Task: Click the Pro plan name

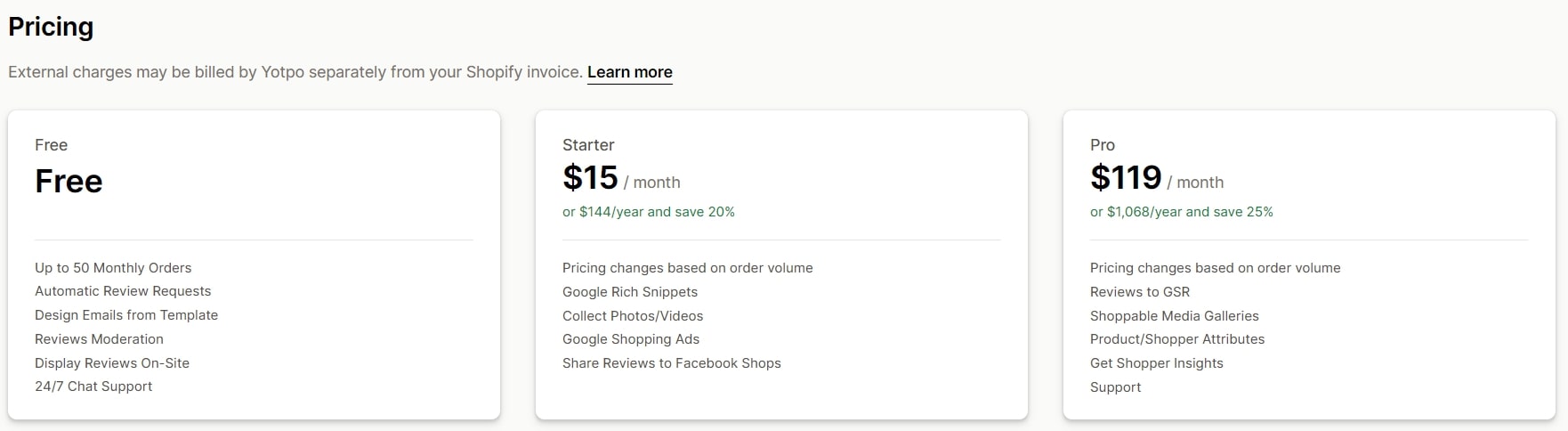Action: (x=1103, y=145)
